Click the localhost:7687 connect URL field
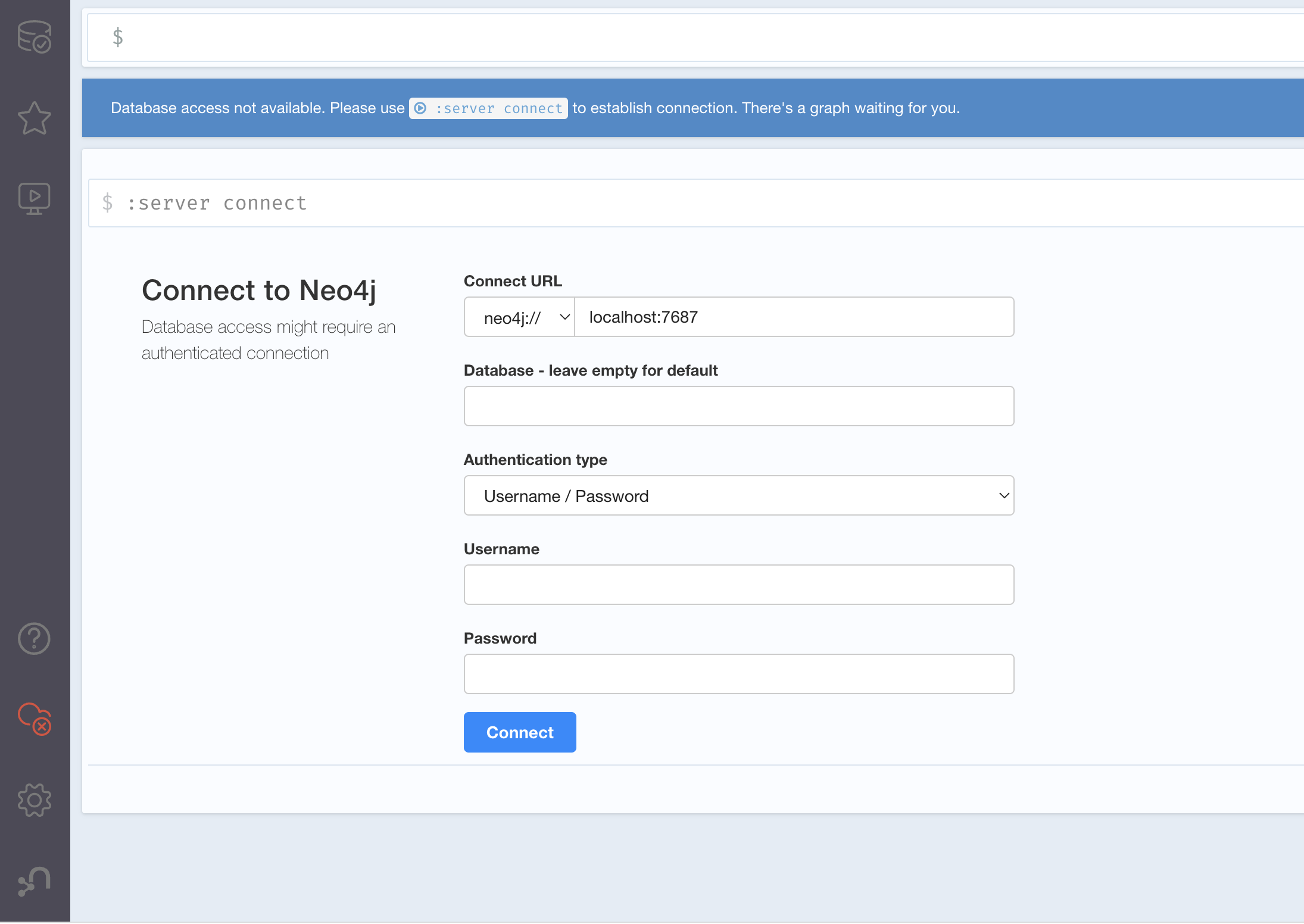The image size is (1304, 924). (794, 317)
